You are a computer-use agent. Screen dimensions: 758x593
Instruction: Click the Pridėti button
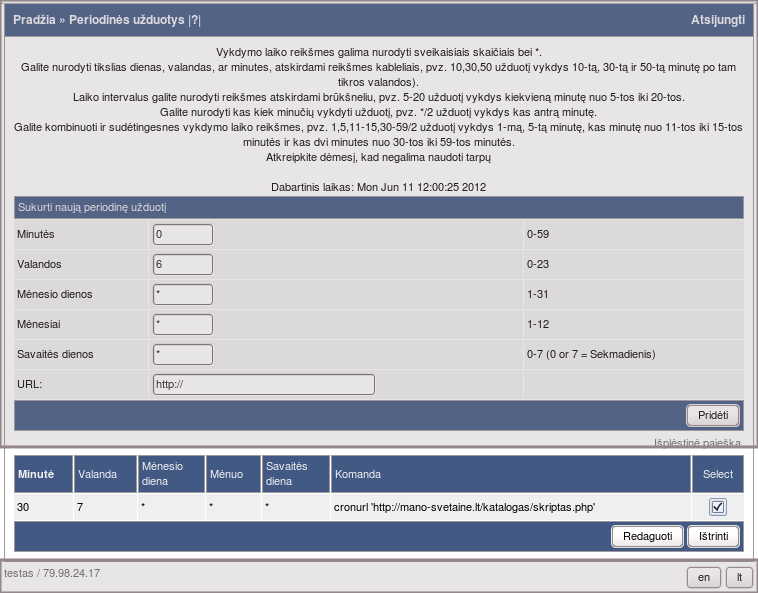(713, 415)
